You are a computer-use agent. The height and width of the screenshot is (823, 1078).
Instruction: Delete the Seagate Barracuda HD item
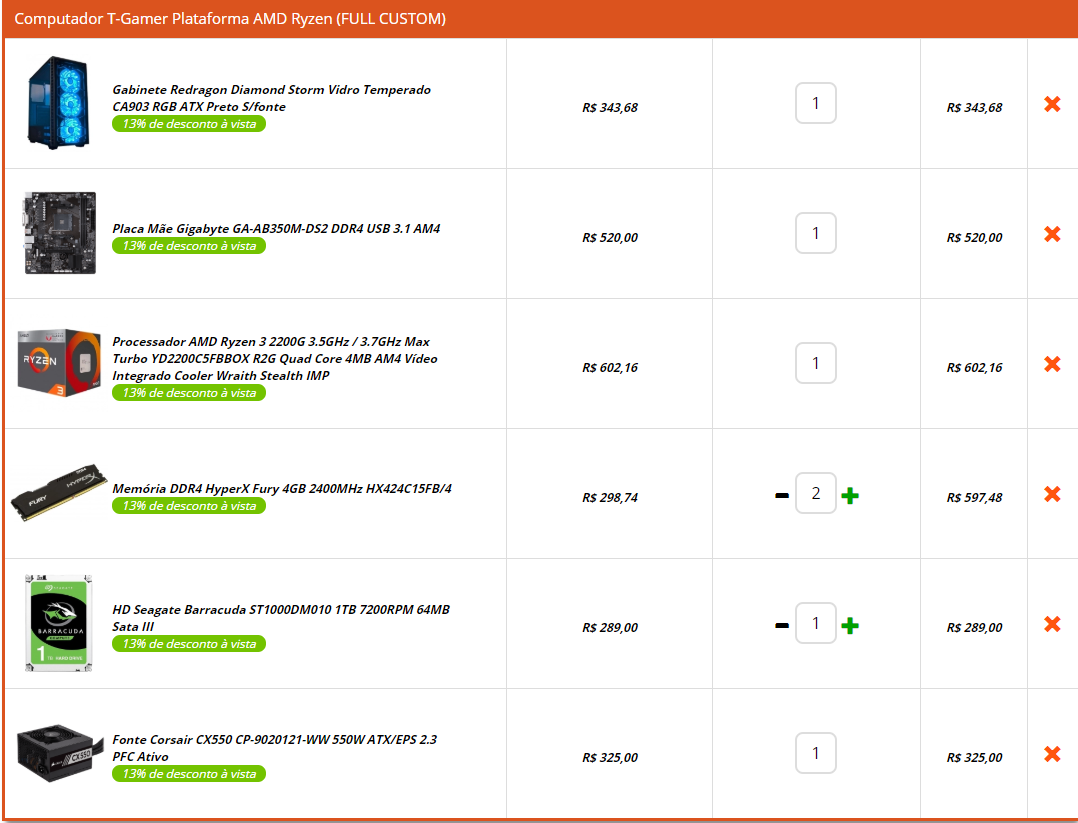coord(1052,624)
